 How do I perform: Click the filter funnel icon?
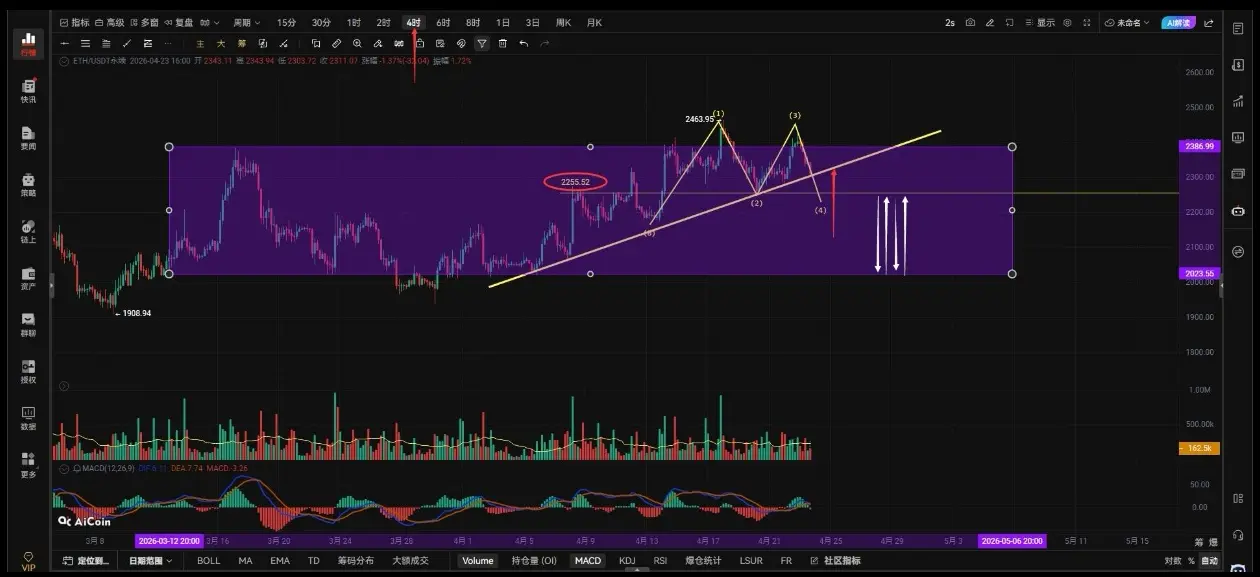click(482, 43)
